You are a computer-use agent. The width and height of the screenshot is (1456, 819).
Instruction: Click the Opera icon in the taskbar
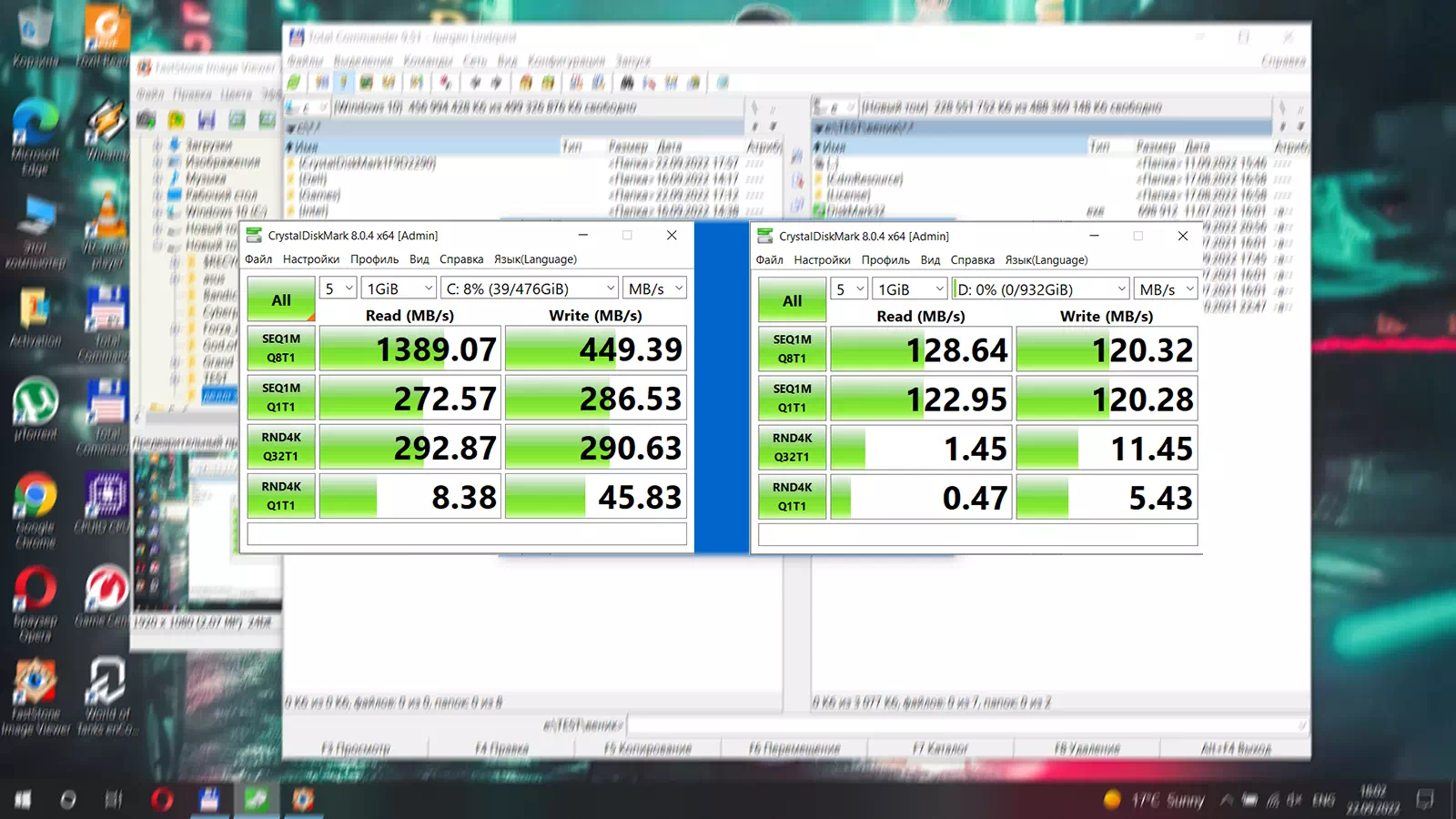click(x=162, y=799)
